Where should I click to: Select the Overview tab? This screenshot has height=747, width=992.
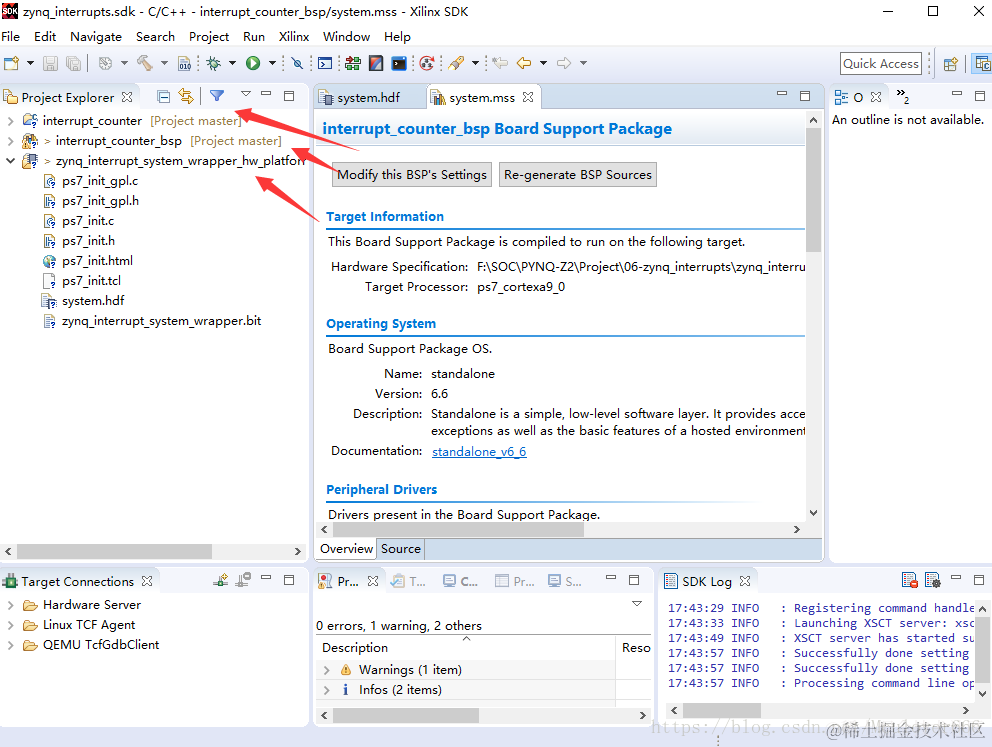point(346,549)
